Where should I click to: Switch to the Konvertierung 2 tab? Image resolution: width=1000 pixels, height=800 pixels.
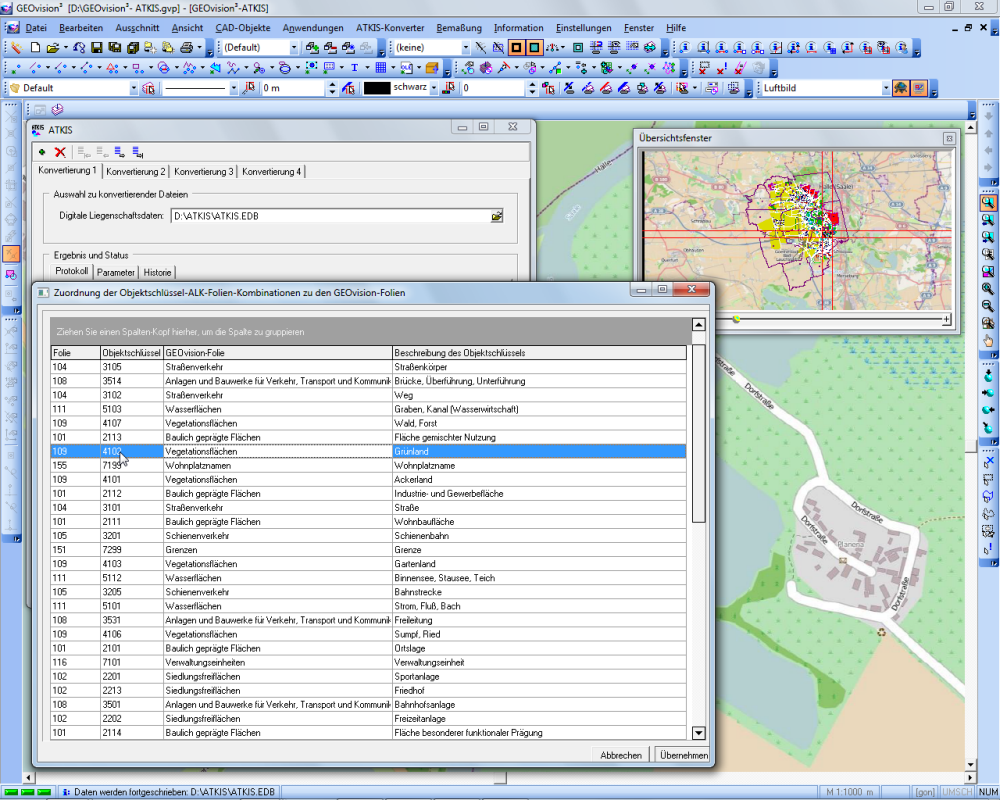pyautogui.click(x=136, y=171)
